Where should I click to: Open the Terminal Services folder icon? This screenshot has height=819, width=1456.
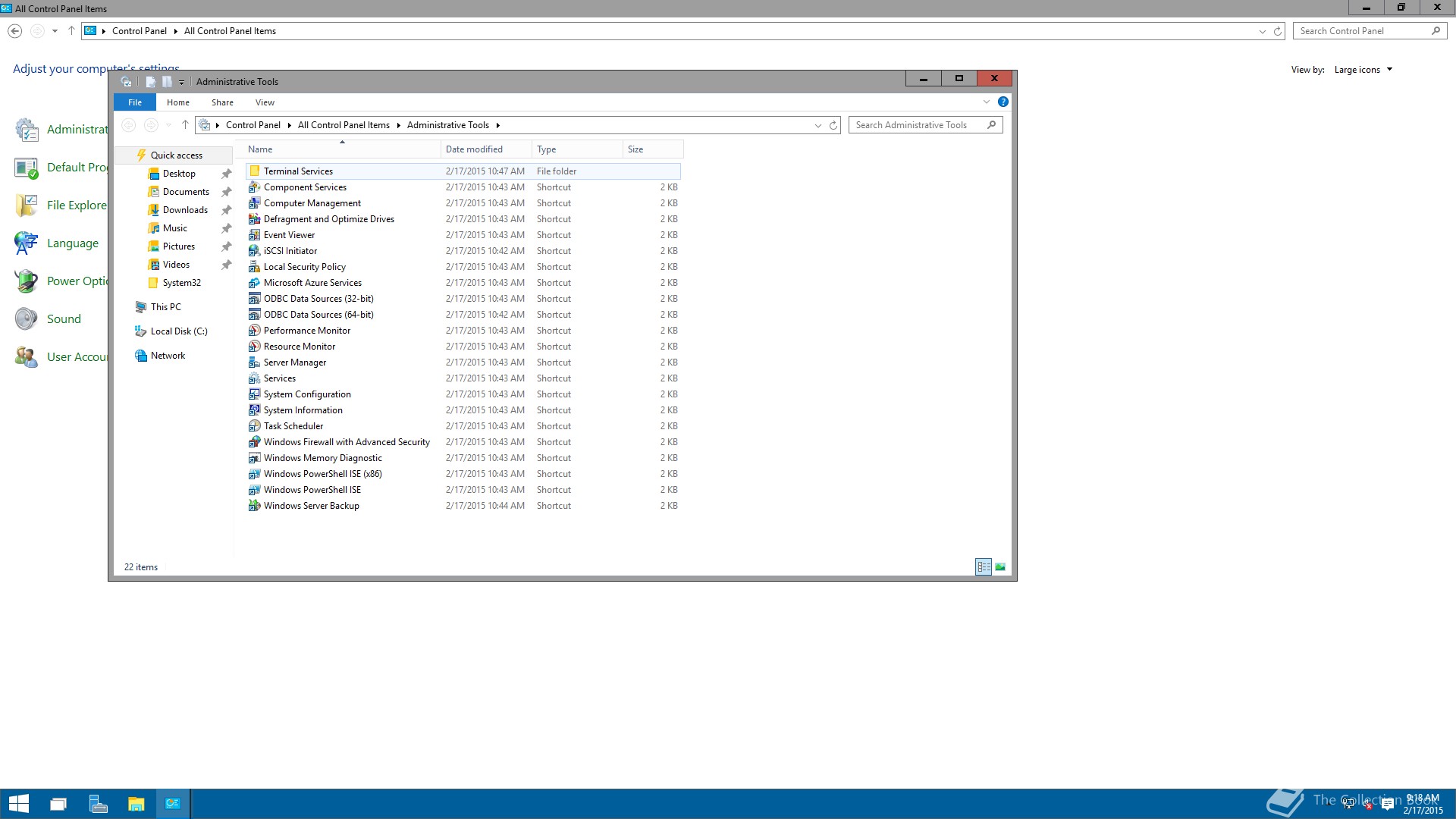click(255, 171)
